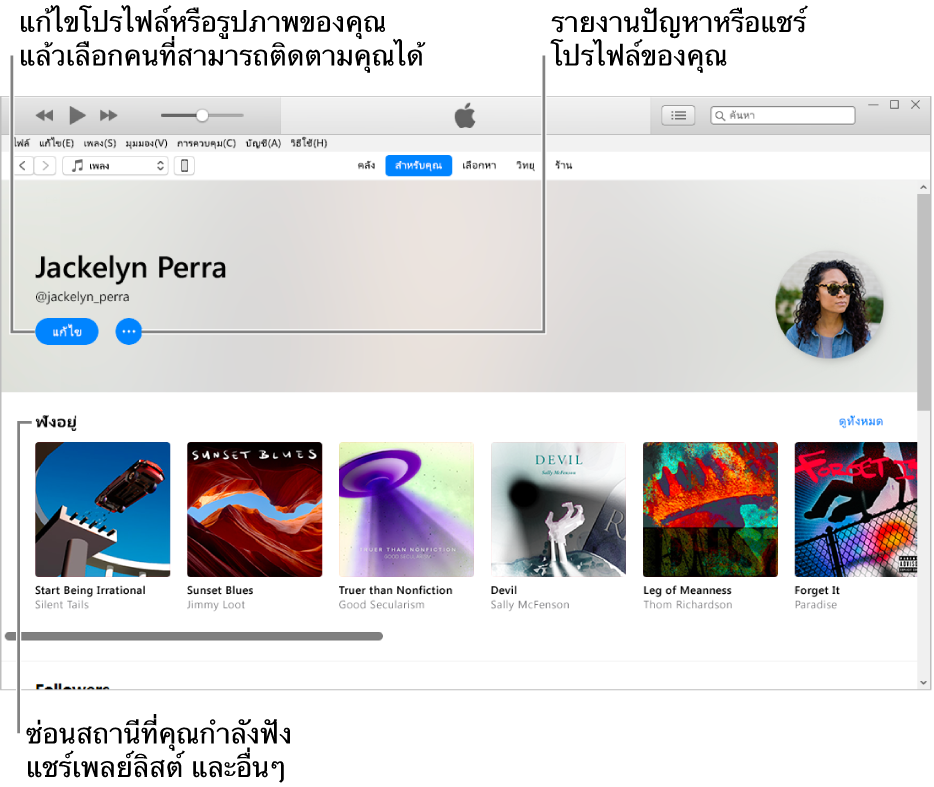Open the media type dropdown showing เพลง

pyautogui.click(x=115, y=165)
